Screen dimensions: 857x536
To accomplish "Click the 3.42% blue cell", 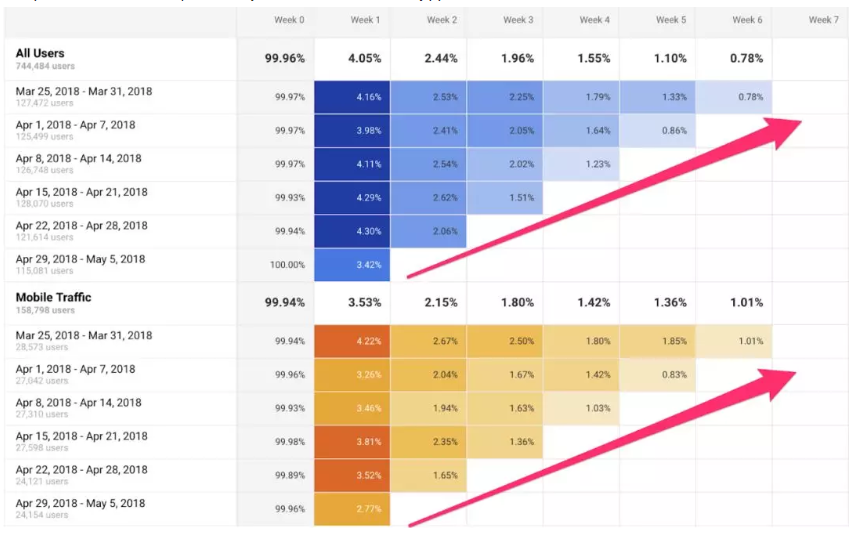I will 352,265.
